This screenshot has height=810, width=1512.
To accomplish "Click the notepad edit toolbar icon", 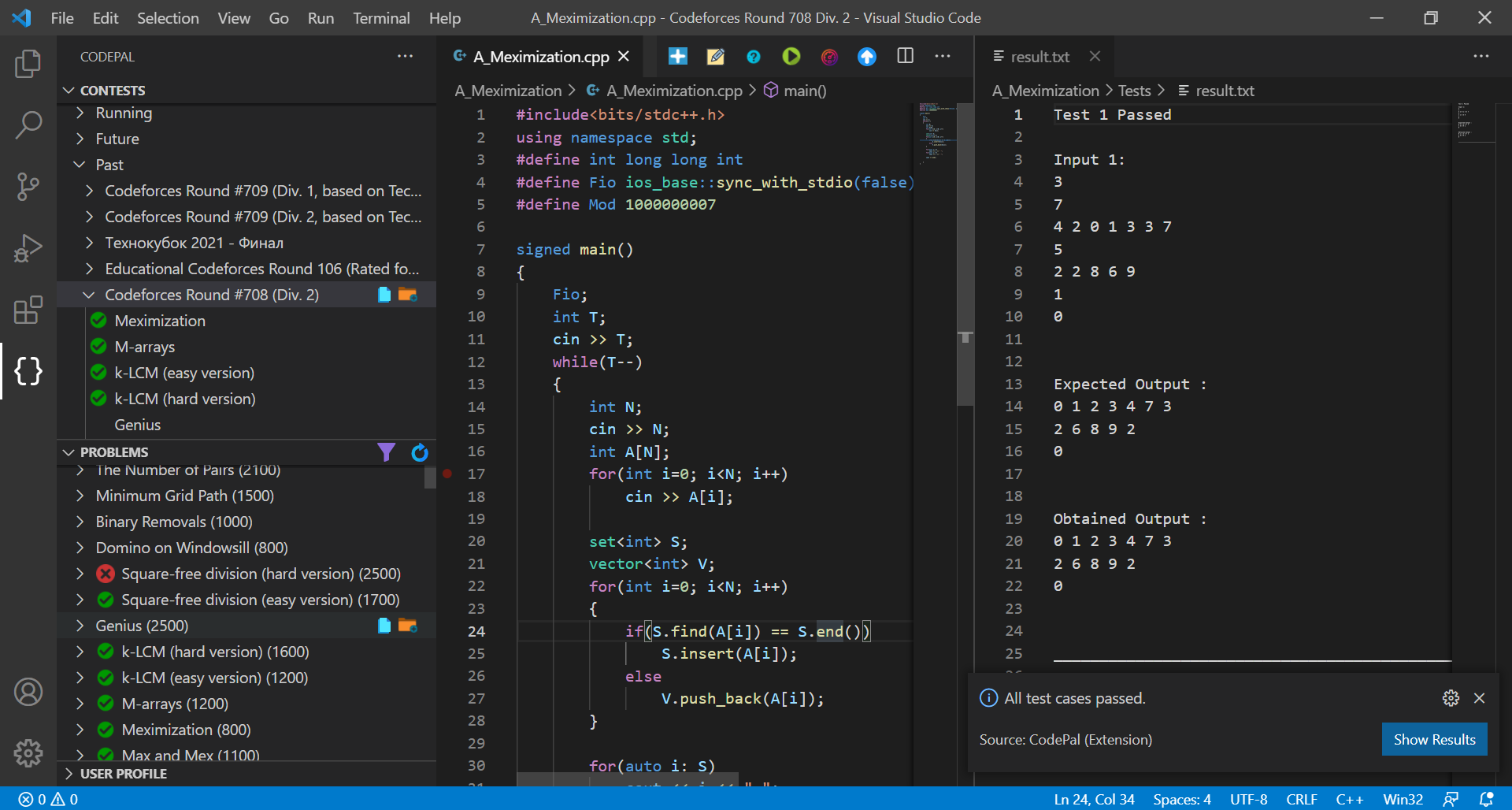I will tap(716, 57).
